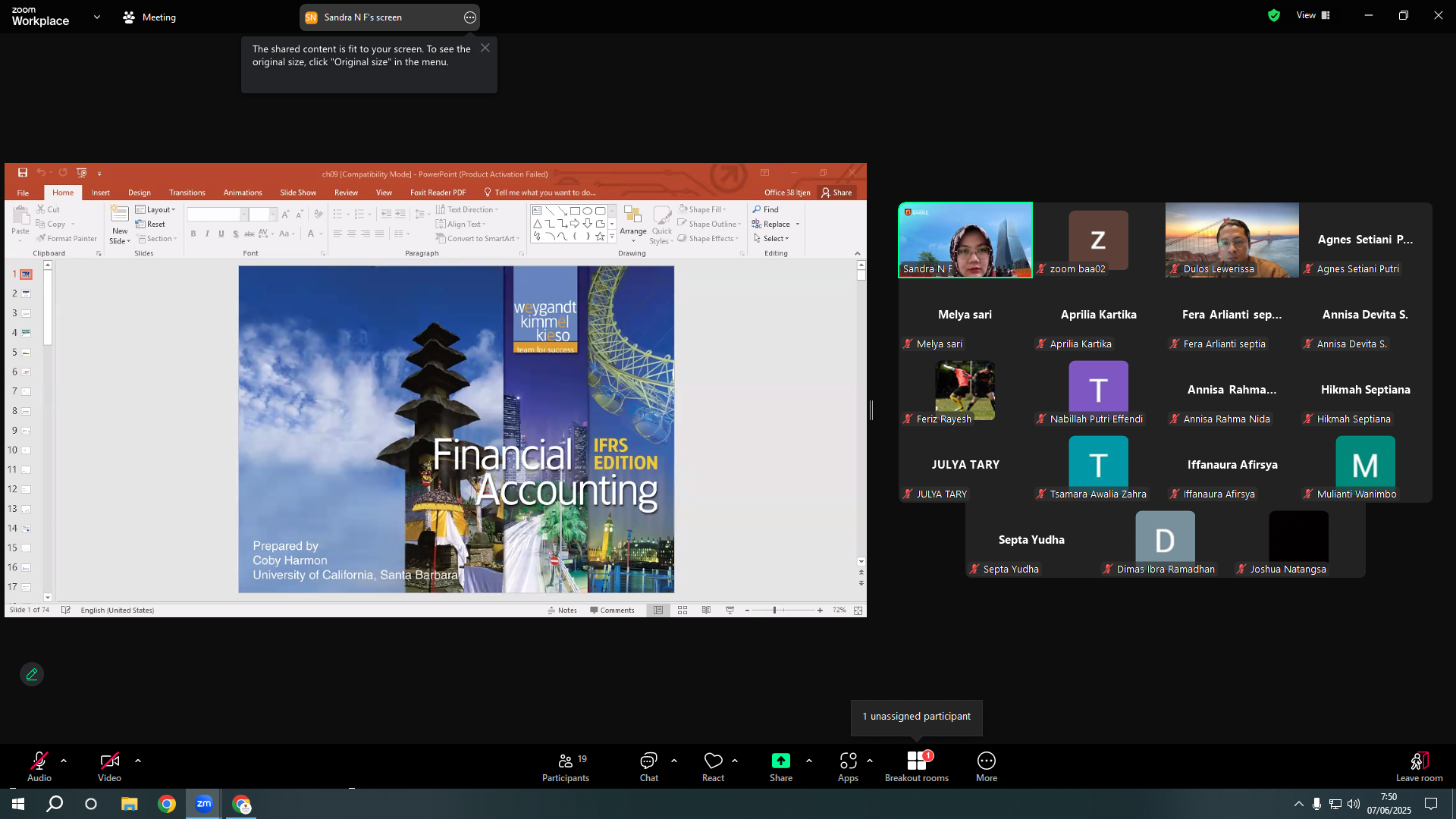Click Find in Editing group
Image resolution: width=1456 pixels, height=819 pixels.
[766, 210]
